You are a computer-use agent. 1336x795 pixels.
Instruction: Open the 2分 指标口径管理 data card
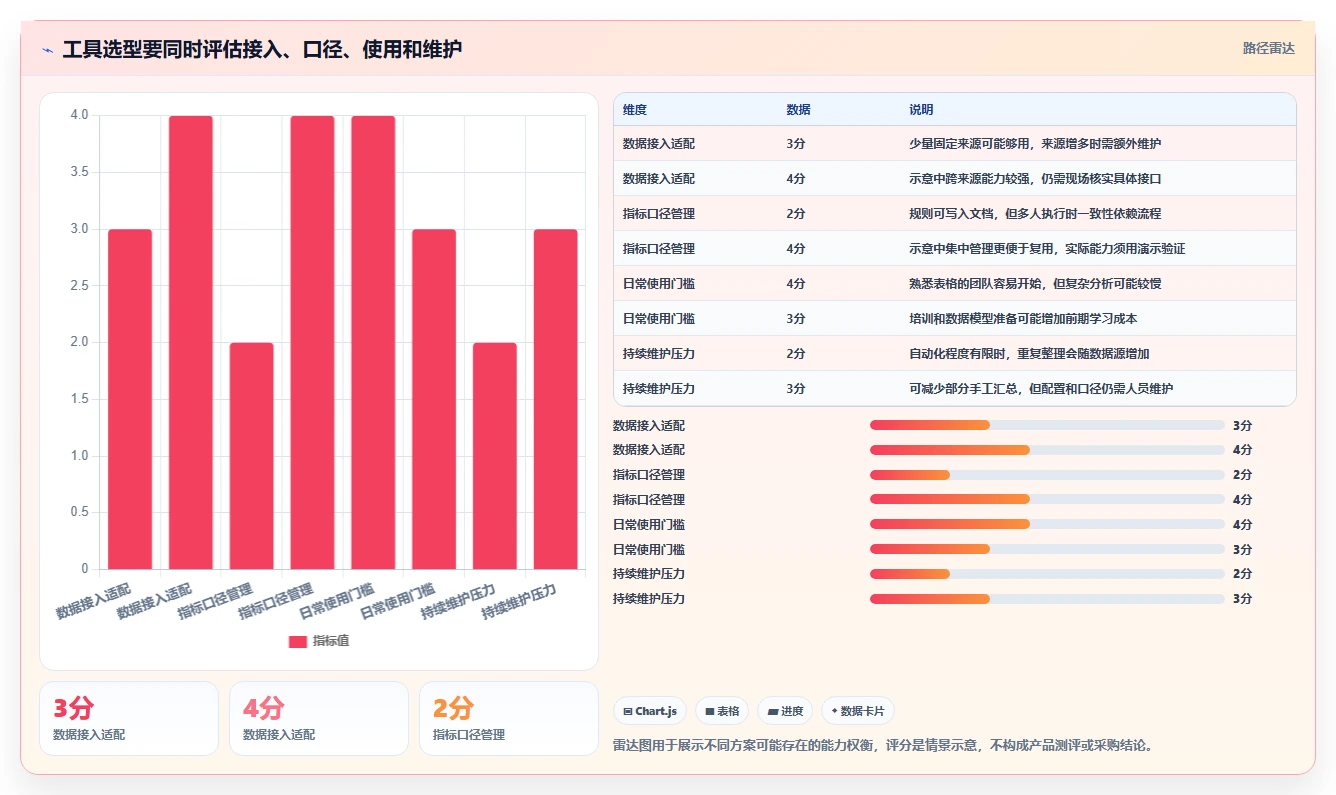pyautogui.click(x=509, y=718)
